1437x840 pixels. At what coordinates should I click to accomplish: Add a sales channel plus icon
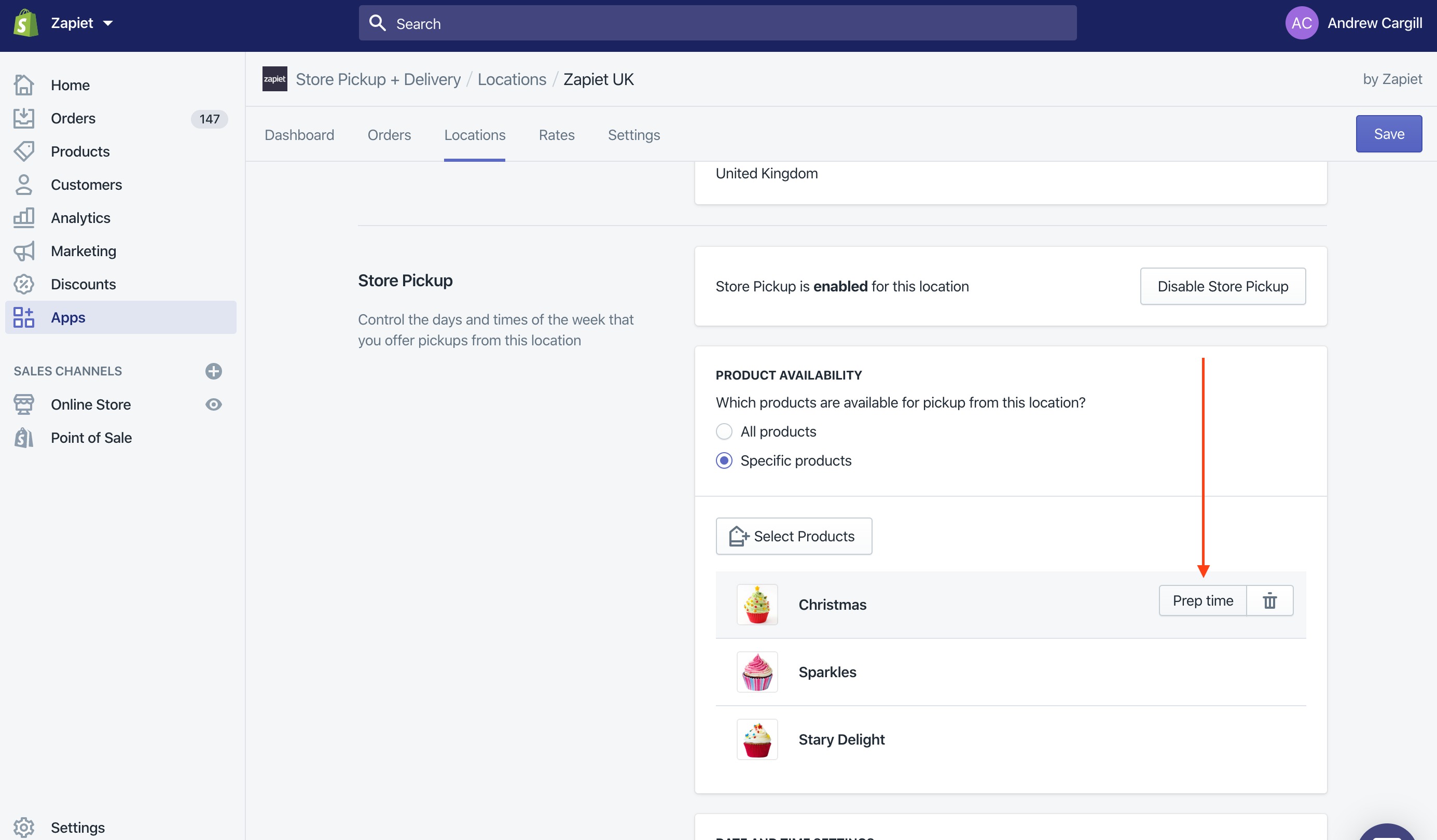coord(214,371)
